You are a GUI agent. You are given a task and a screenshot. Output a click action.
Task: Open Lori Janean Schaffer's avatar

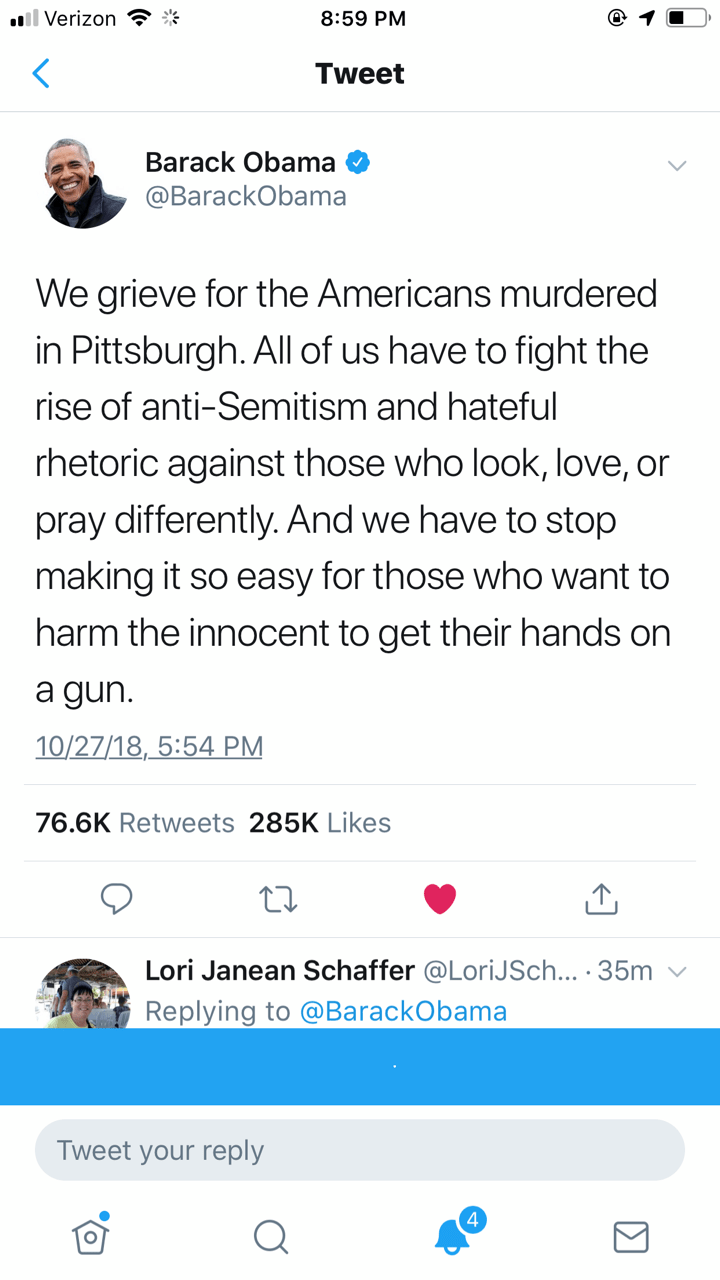coord(86,993)
